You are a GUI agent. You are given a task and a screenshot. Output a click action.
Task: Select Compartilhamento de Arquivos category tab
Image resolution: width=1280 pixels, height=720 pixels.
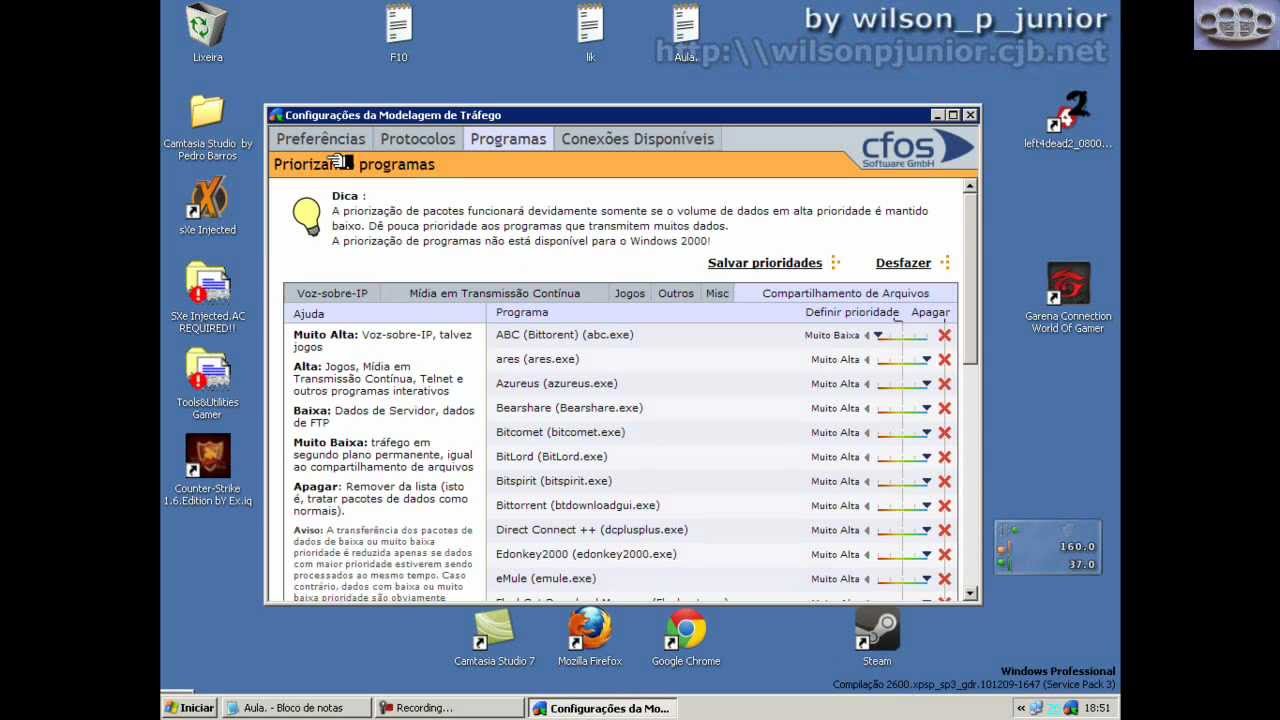coord(846,293)
